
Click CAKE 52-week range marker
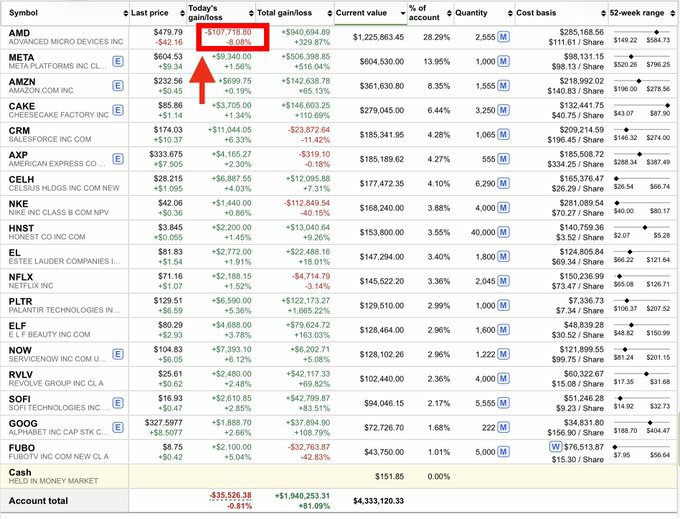click(x=667, y=105)
